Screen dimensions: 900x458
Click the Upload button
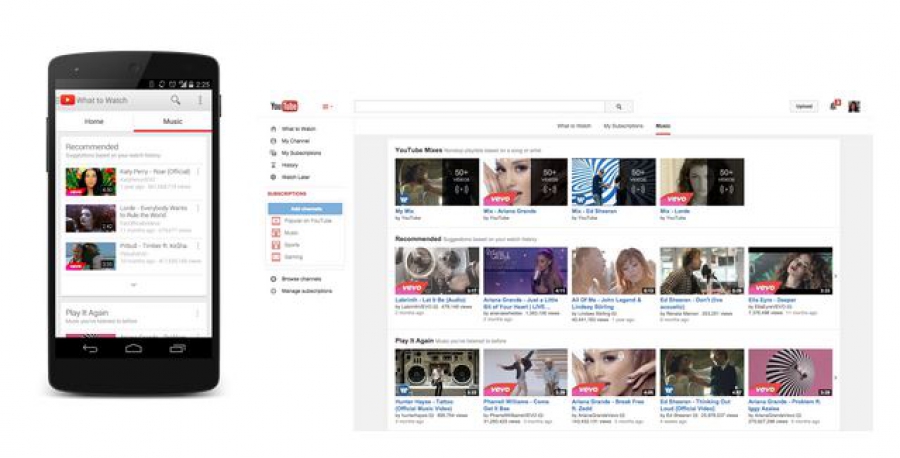pyautogui.click(x=804, y=106)
